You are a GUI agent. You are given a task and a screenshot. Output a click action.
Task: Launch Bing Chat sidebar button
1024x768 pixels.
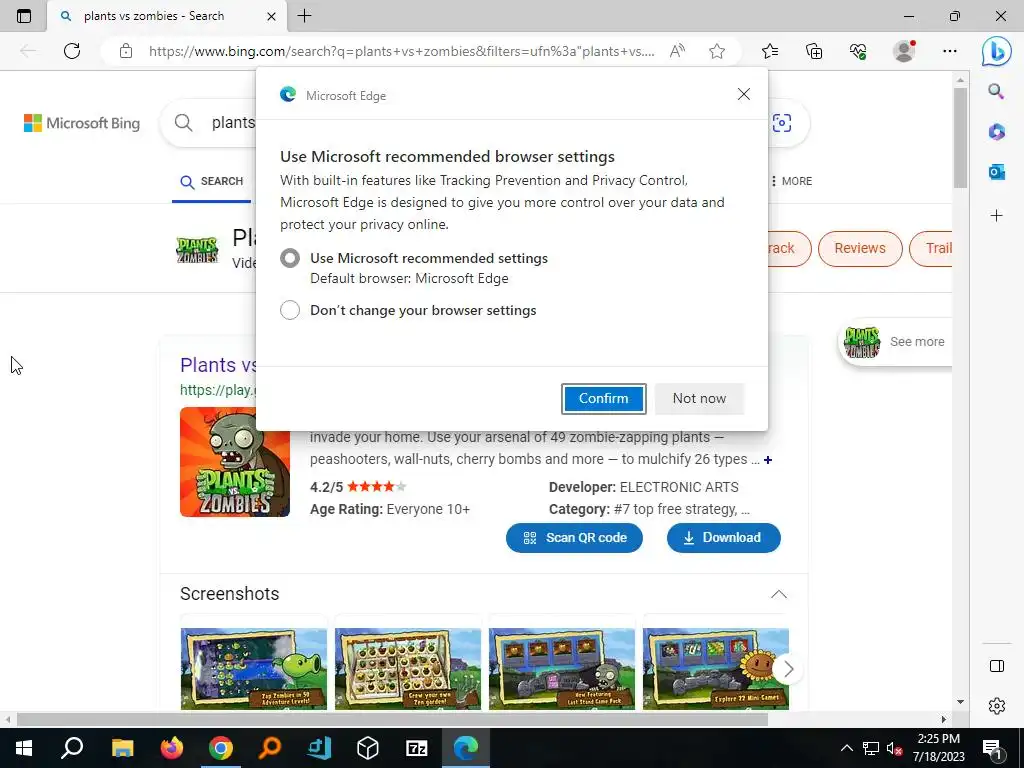pos(997,51)
